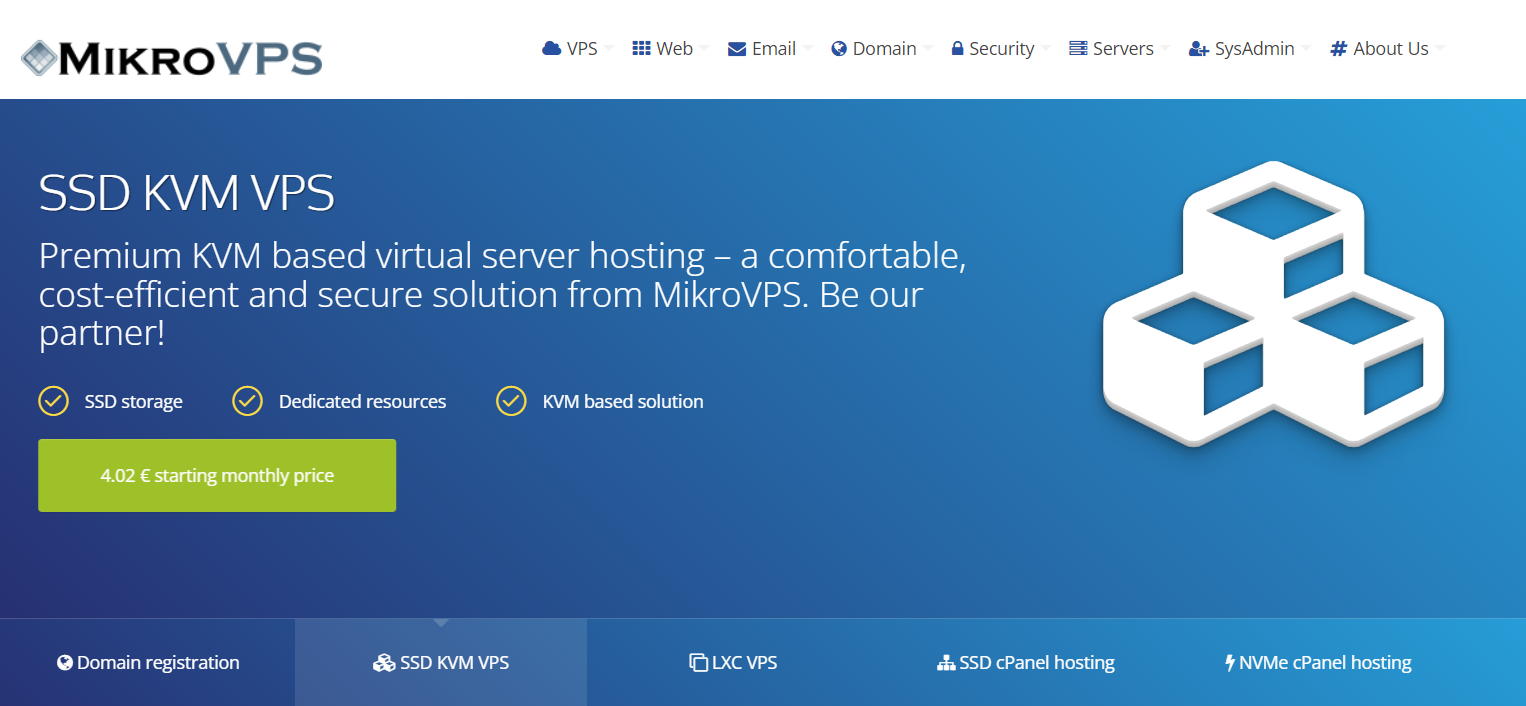Click the check icon next to Dedicated resources
The image size is (1526, 706).
[x=247, y=401]
